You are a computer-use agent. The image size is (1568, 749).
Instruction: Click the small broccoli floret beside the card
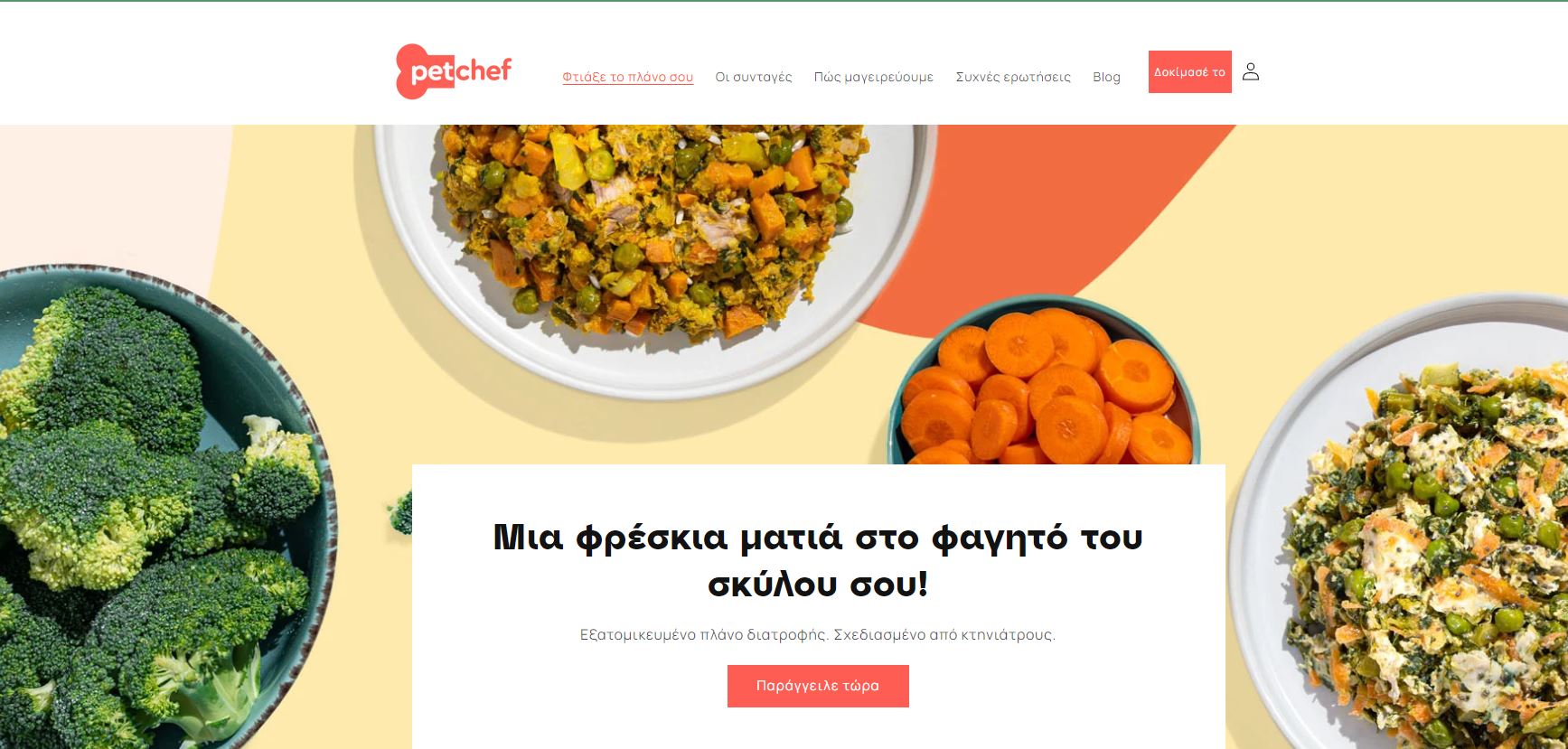point(400,512)
